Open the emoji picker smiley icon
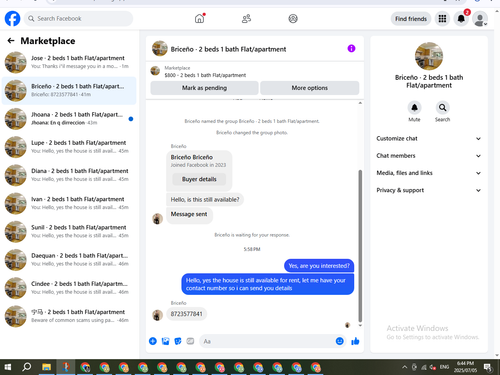Viewport: 500px width, 375px height. (340, 341)
